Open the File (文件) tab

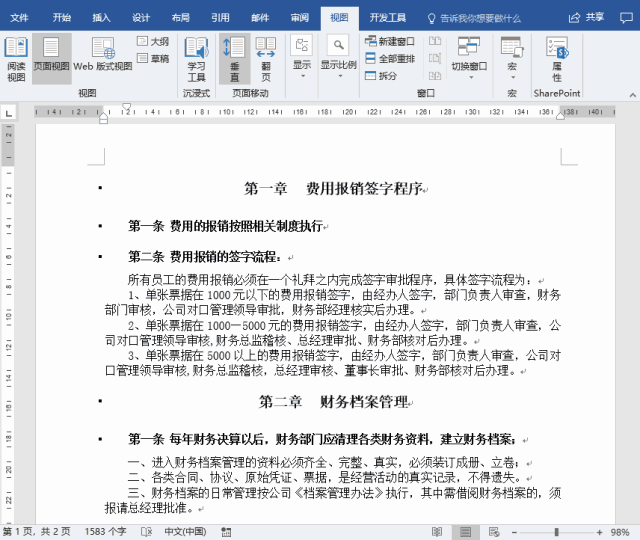click(x=19, y=18)
